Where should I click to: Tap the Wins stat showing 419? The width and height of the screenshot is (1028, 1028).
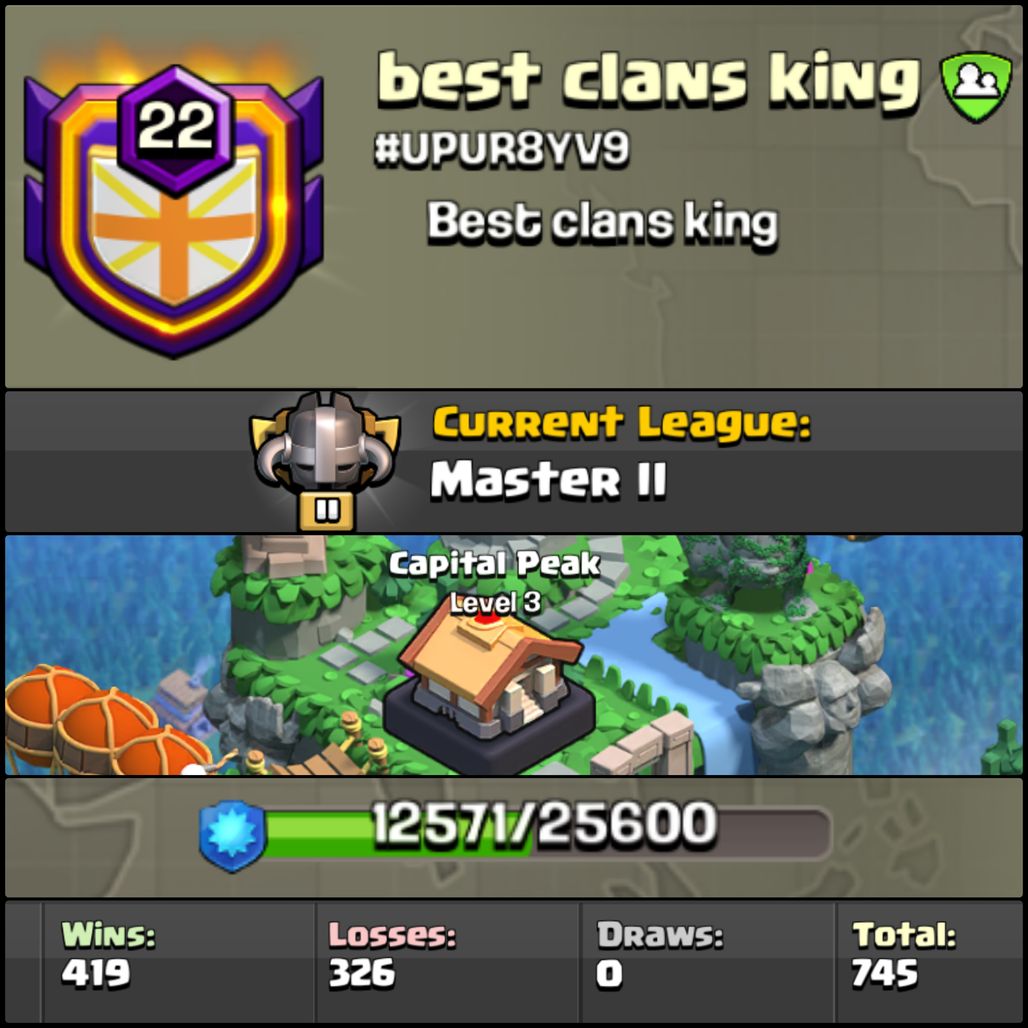click(x=109, y=954)
